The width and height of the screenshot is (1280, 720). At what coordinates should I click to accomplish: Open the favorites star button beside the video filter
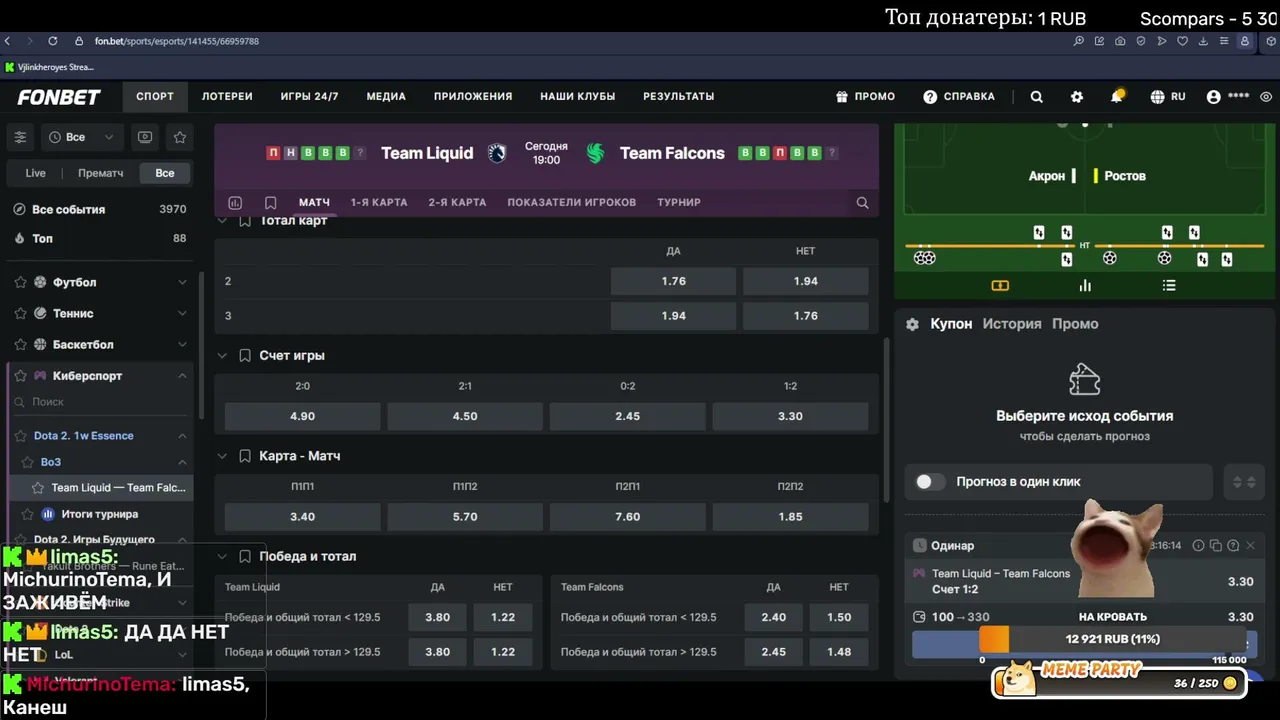tap(180, 137)
